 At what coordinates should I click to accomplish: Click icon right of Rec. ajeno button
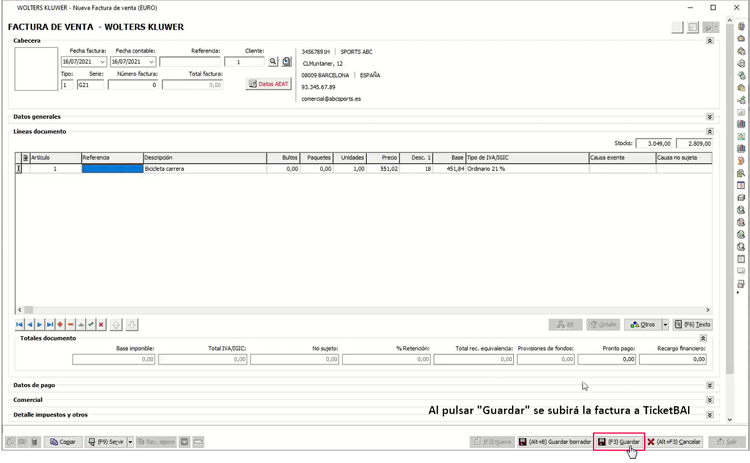185,442
